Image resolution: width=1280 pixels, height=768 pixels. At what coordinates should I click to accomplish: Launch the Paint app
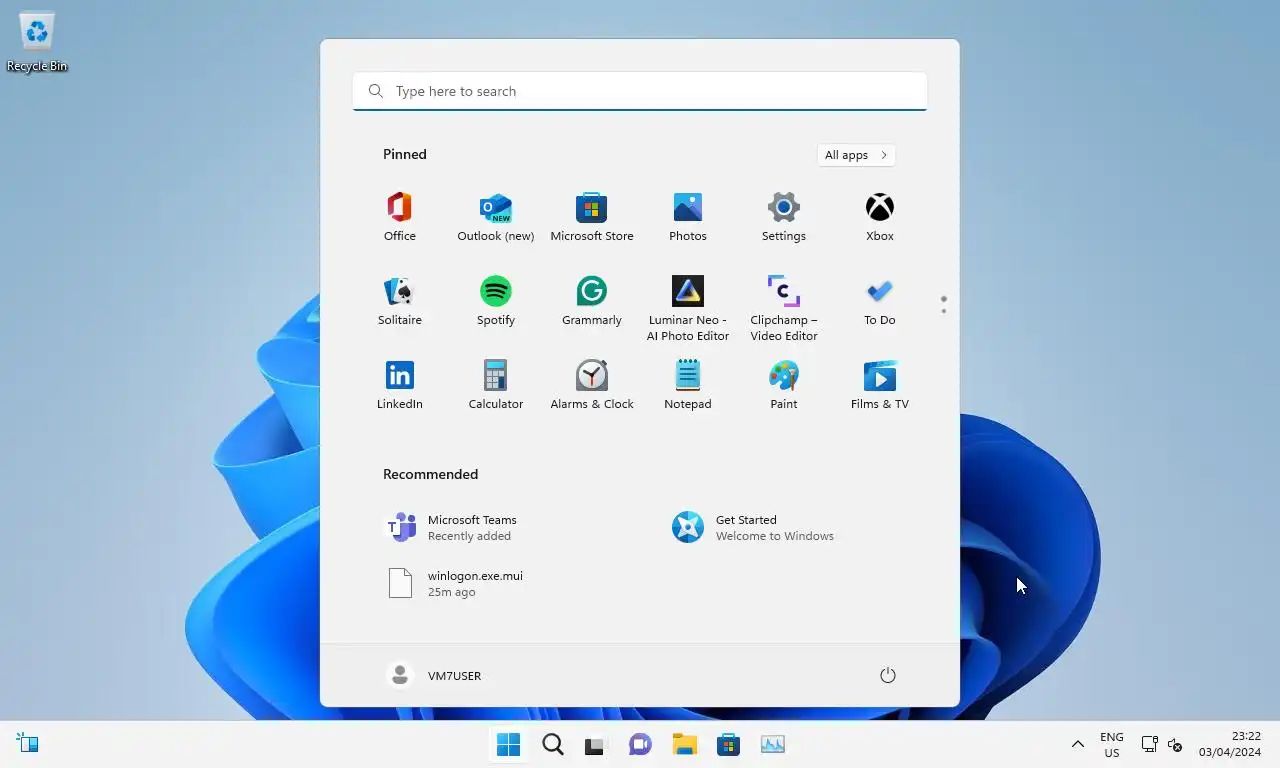point(784,385)
